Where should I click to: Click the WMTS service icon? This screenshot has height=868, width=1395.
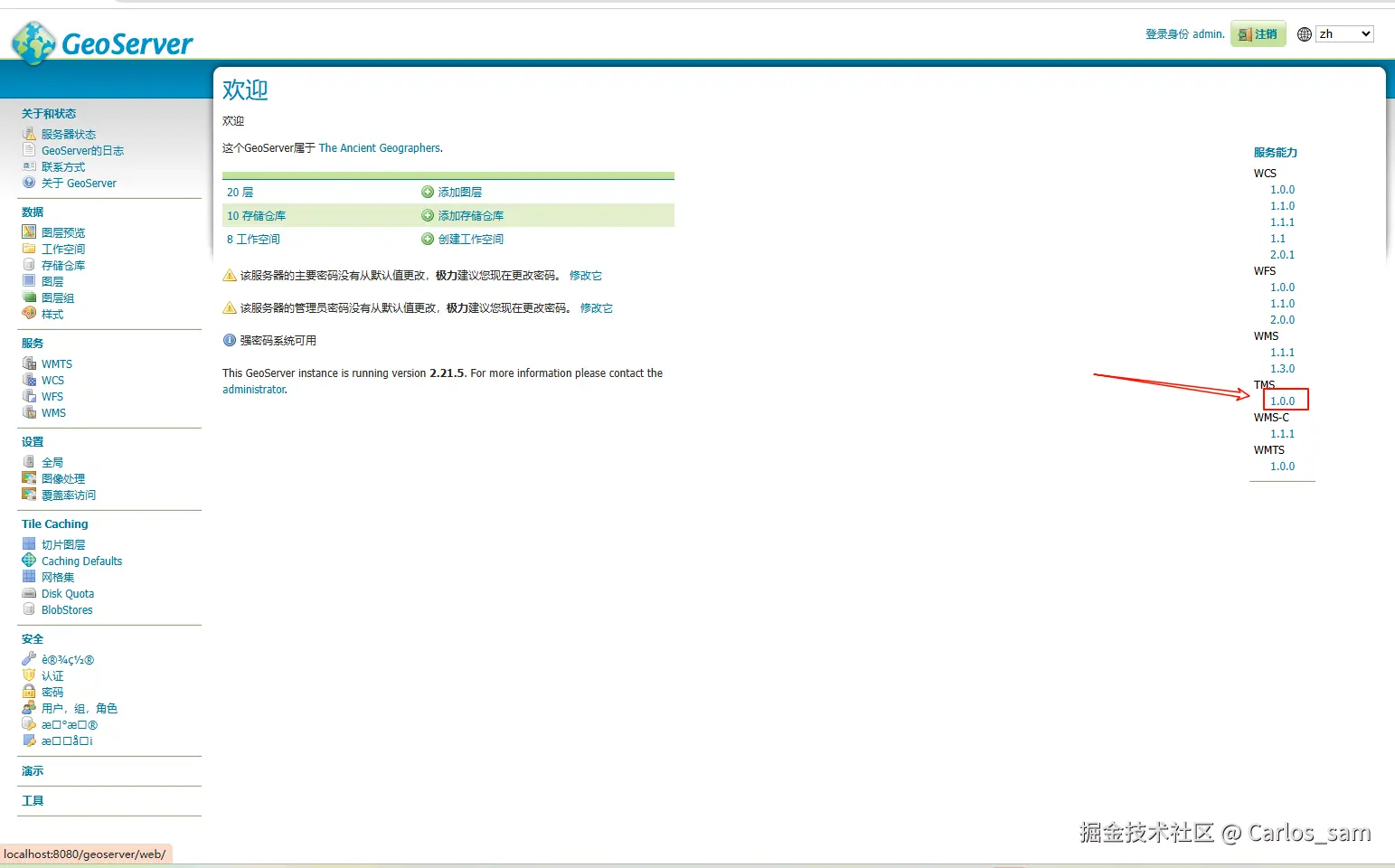coord(29,363)
